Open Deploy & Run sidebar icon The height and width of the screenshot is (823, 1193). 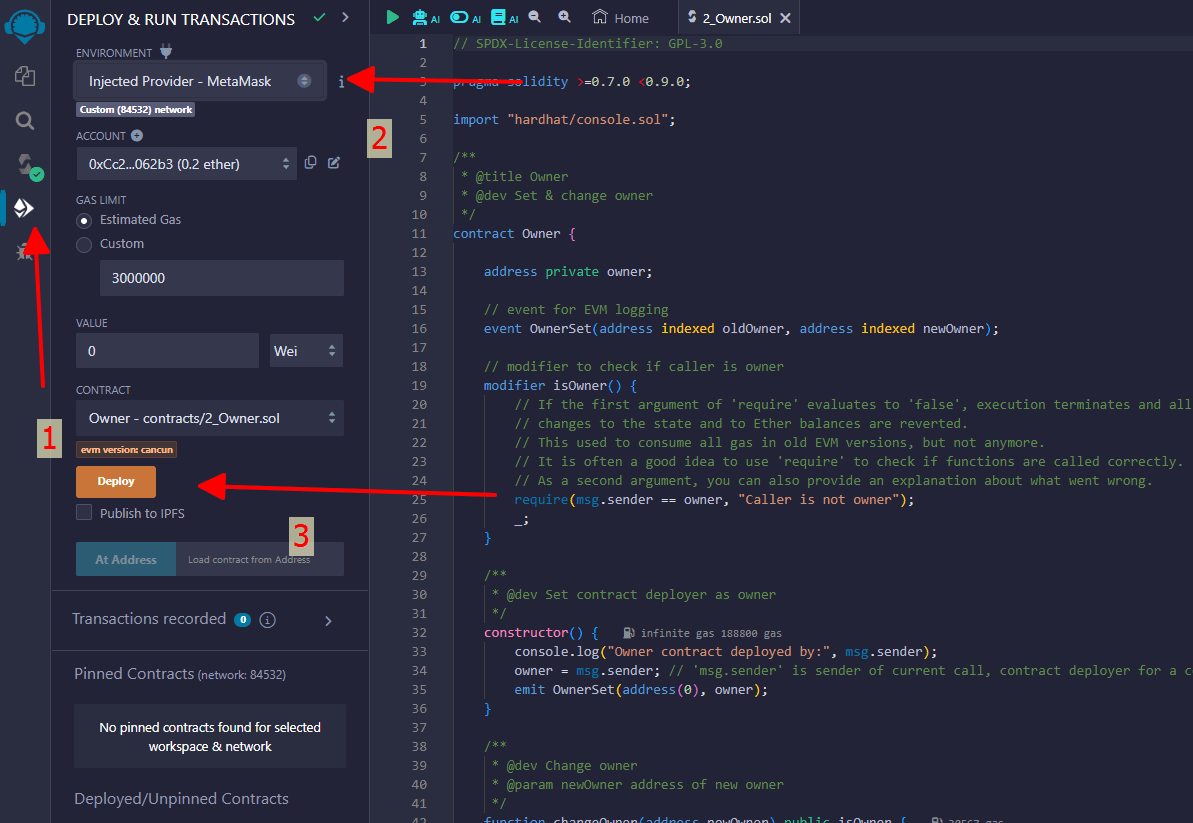(24, 207)
